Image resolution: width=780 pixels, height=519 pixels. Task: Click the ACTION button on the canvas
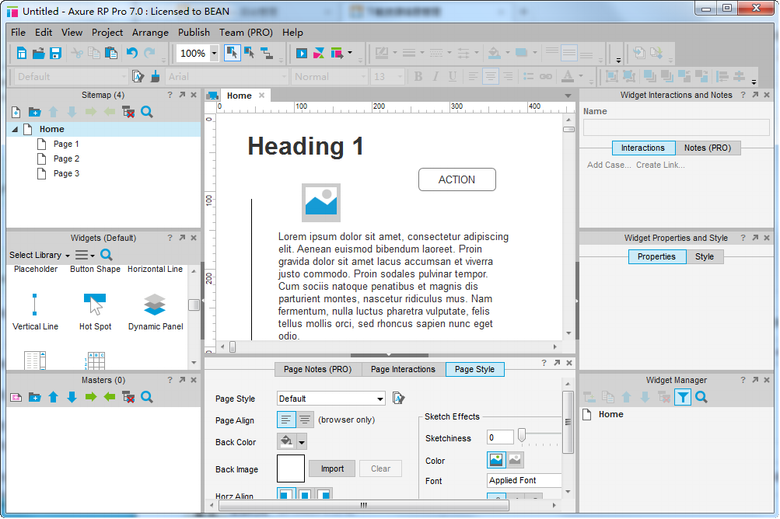457,180
